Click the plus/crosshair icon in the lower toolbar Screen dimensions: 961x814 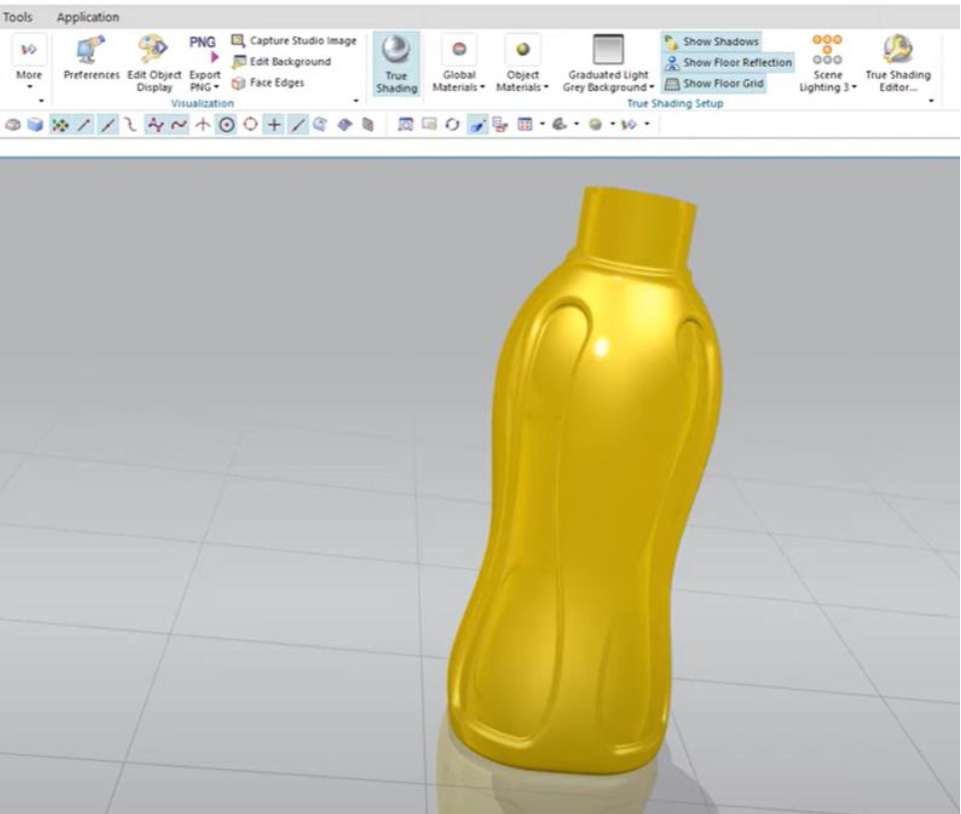click(x=273, y=125)
